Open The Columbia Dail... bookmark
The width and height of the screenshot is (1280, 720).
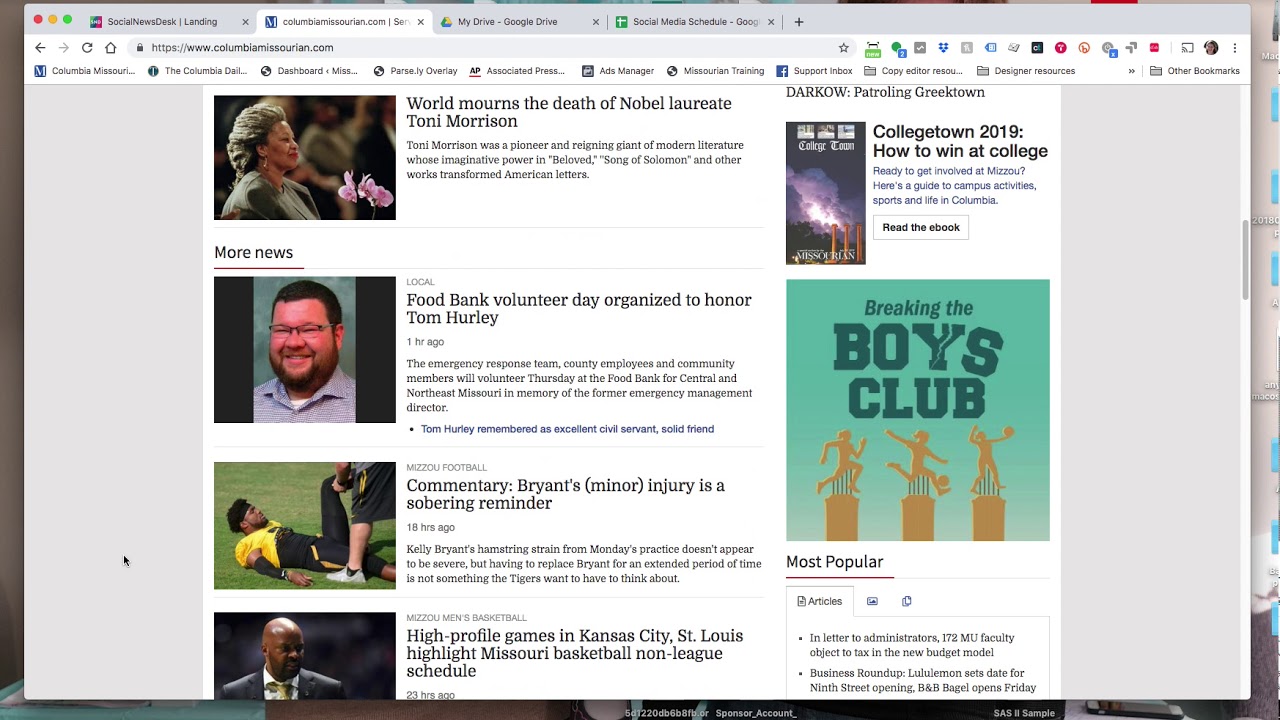click(197, 71)
